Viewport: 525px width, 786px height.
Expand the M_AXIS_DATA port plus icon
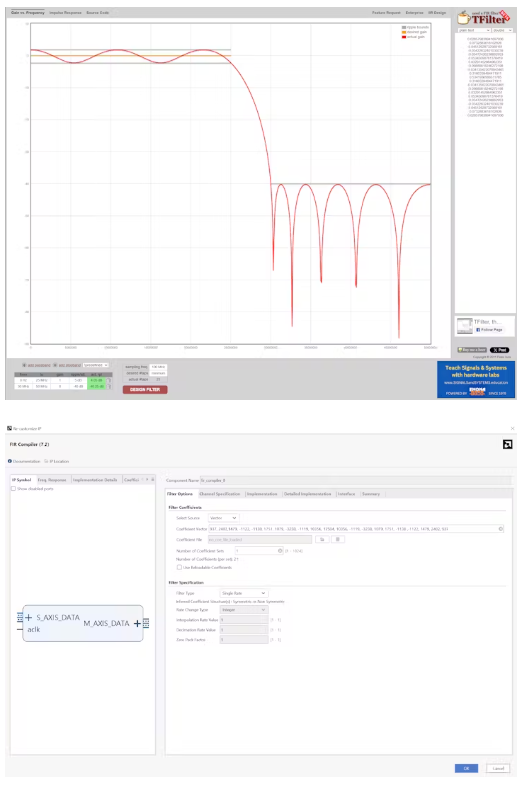pos(137,624)
